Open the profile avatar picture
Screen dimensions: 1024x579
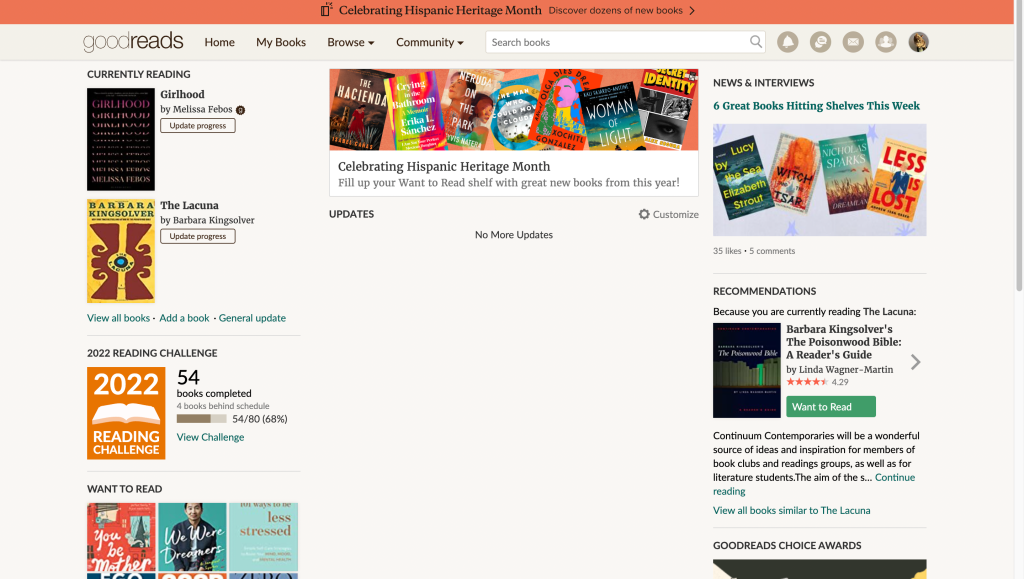[x=918, y=42]
